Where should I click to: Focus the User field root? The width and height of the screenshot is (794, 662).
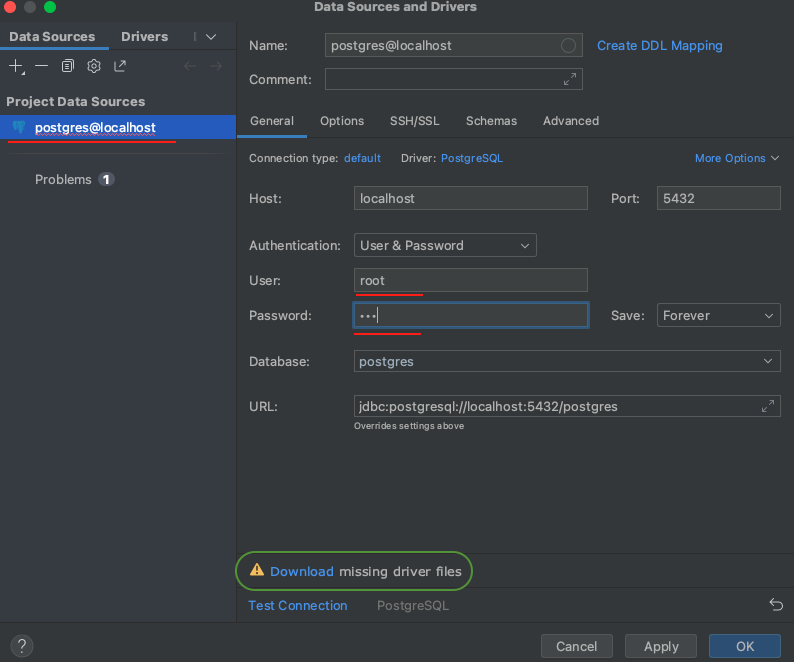tap(470, 280)
